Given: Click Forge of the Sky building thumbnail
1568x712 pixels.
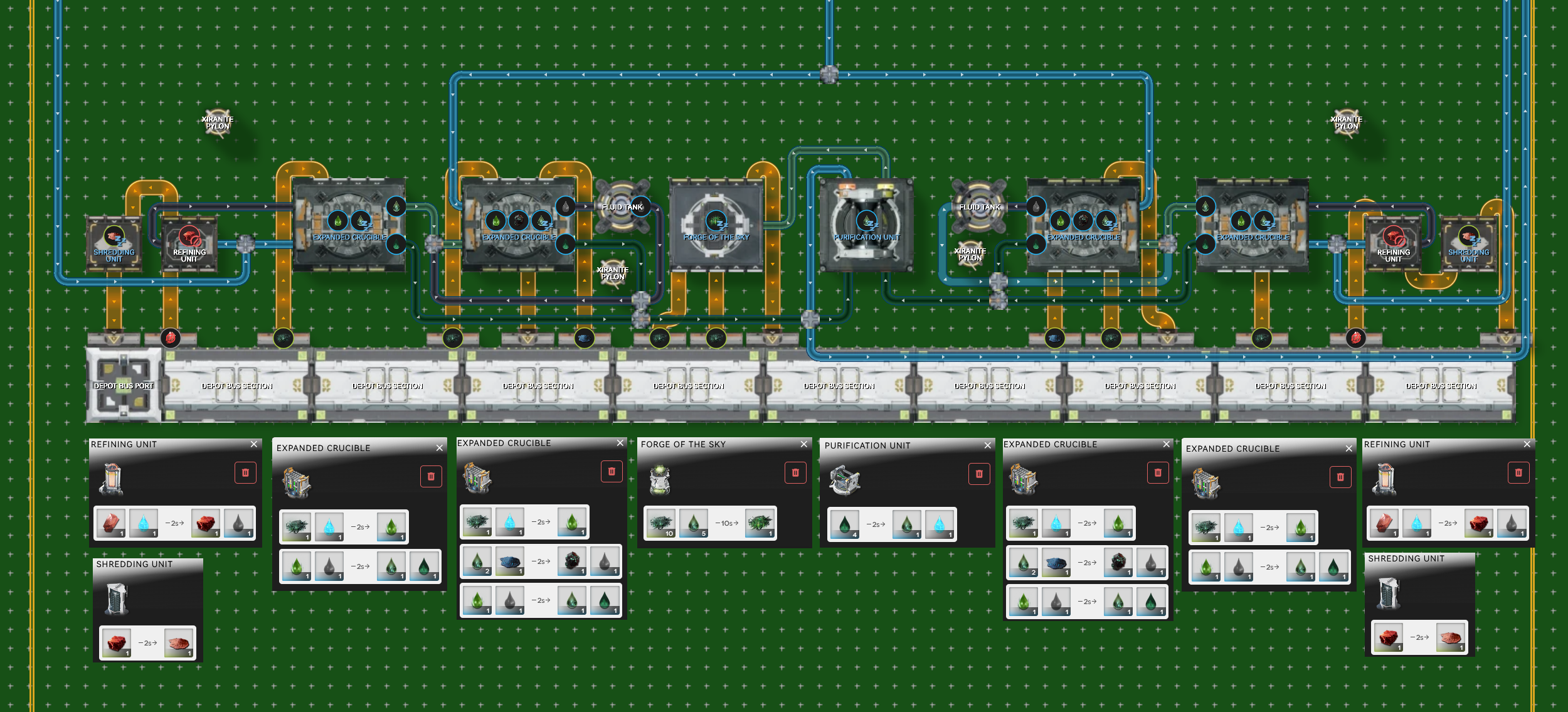Looking at the screenshot, I should (x=659, y=480).
